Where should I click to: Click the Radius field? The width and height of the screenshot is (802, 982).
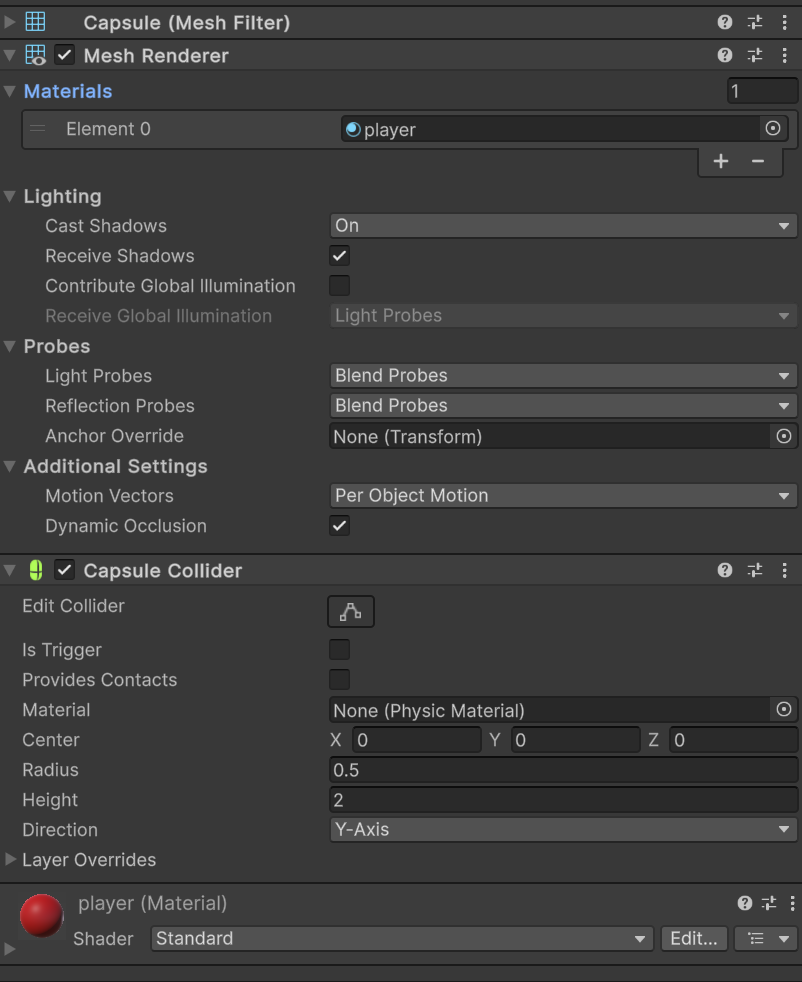click(563, 770)
